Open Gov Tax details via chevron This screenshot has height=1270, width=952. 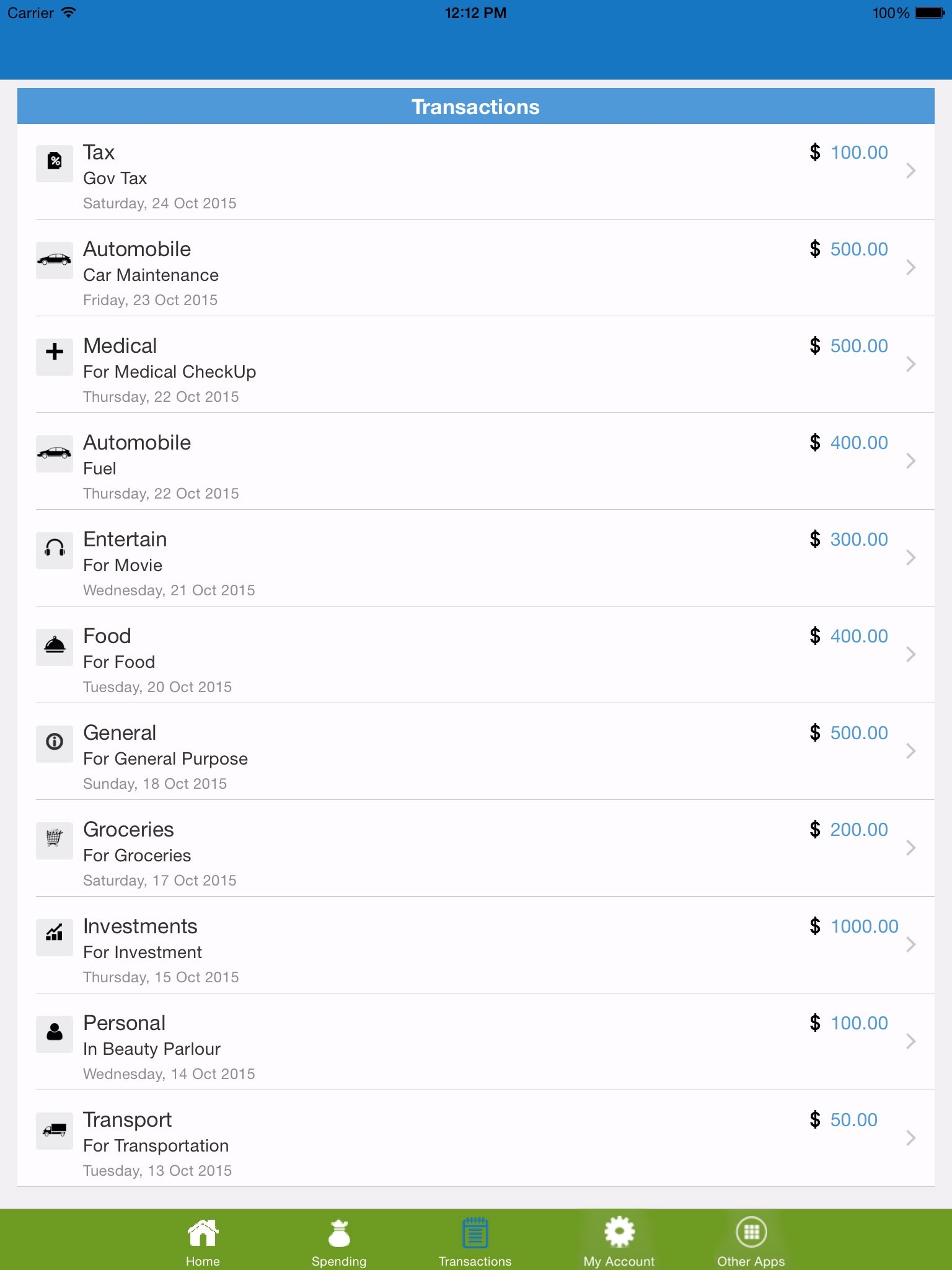tap(910, 171)
